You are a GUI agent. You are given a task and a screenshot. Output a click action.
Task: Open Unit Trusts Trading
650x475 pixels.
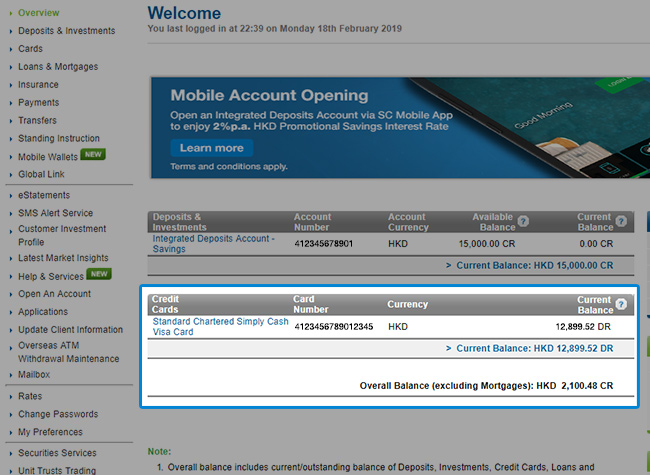57,470
